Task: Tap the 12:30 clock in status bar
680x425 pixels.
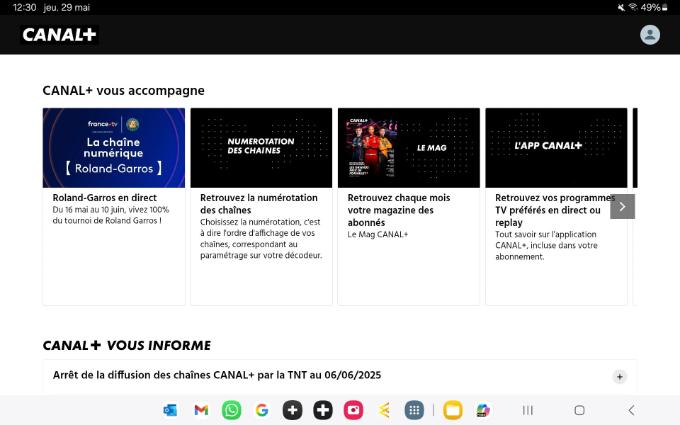Action: pos(25,7)
